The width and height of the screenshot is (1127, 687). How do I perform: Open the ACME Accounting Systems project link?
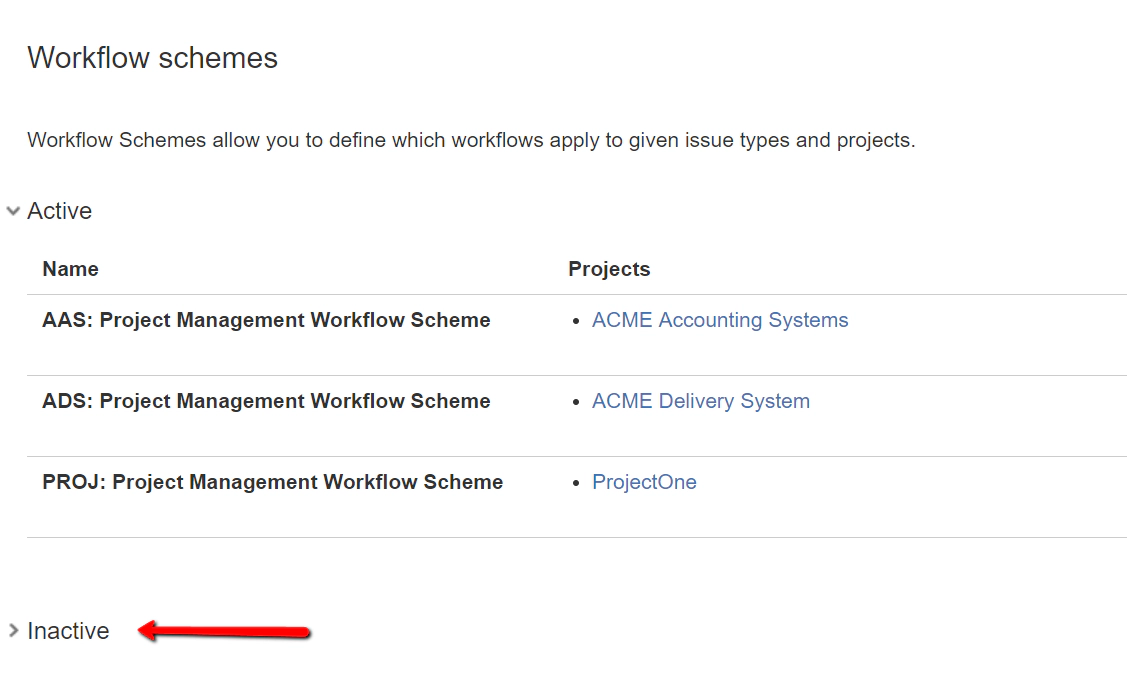pos(719,320)
